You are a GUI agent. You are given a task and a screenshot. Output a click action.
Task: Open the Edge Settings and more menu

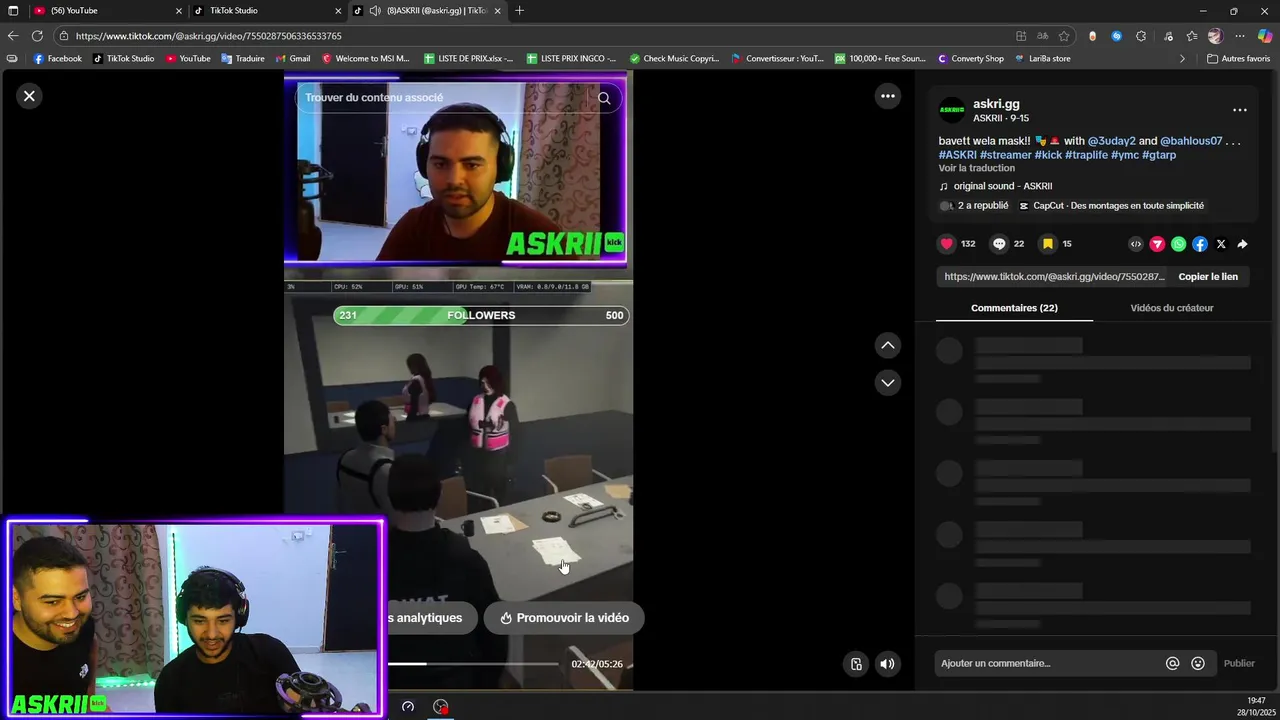point(1239,36)
